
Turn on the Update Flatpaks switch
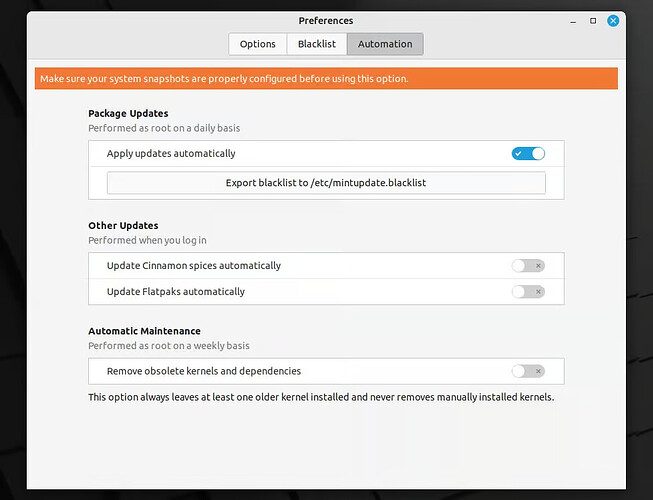(528, 292)
